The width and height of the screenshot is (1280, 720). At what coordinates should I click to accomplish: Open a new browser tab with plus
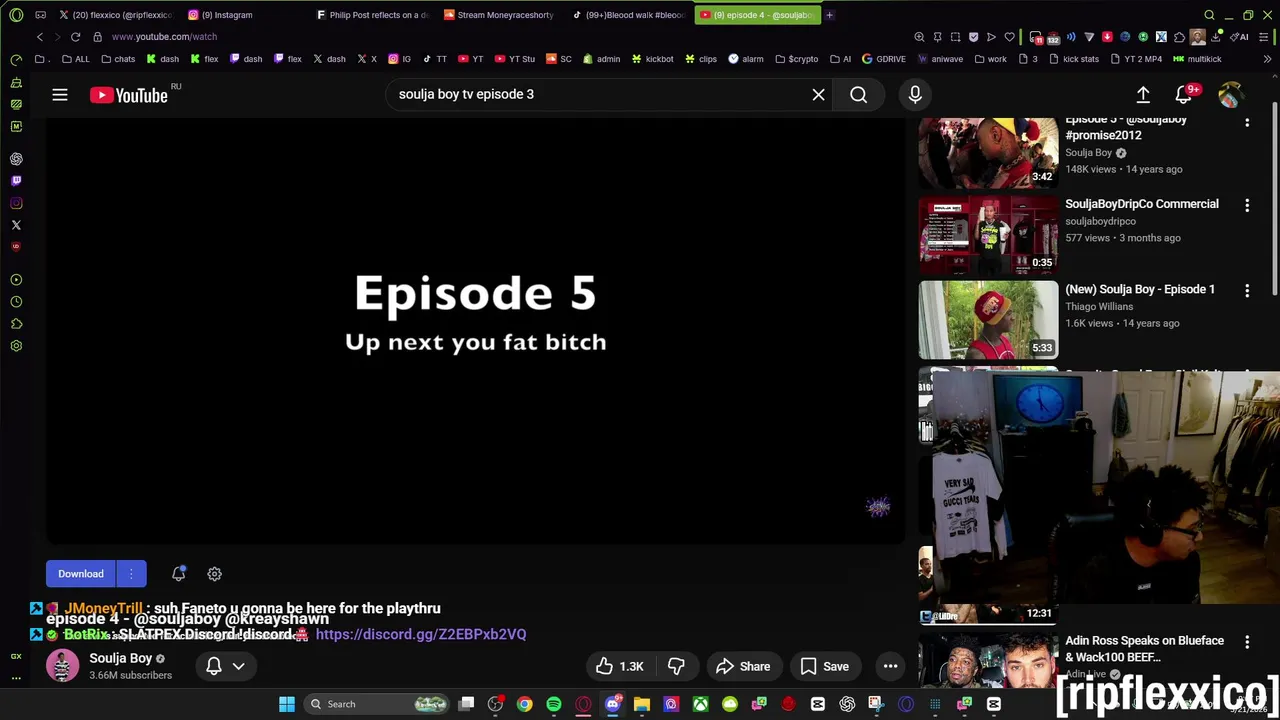[829, 15]
